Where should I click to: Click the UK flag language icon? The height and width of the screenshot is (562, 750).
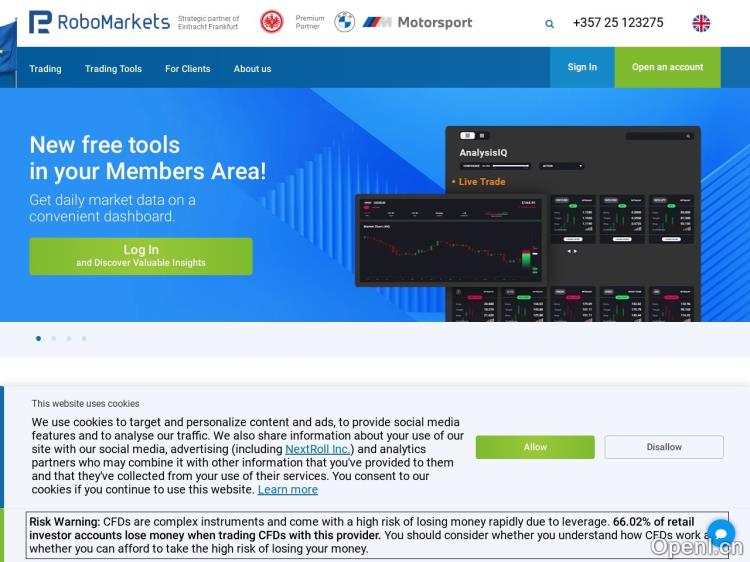[701, 23]
